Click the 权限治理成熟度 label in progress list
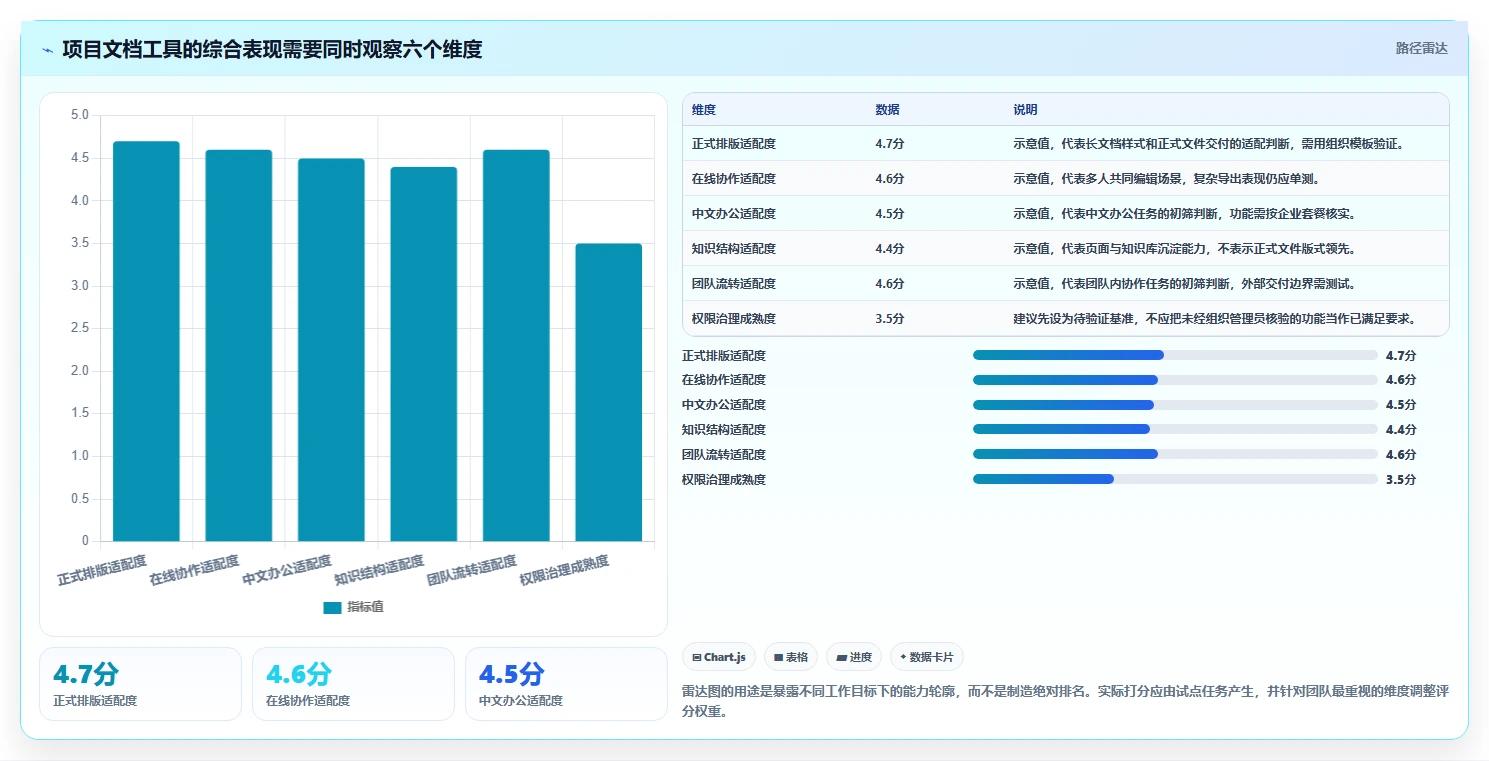The height and width of the screenshot is (761, 1489). coord(724,480)
